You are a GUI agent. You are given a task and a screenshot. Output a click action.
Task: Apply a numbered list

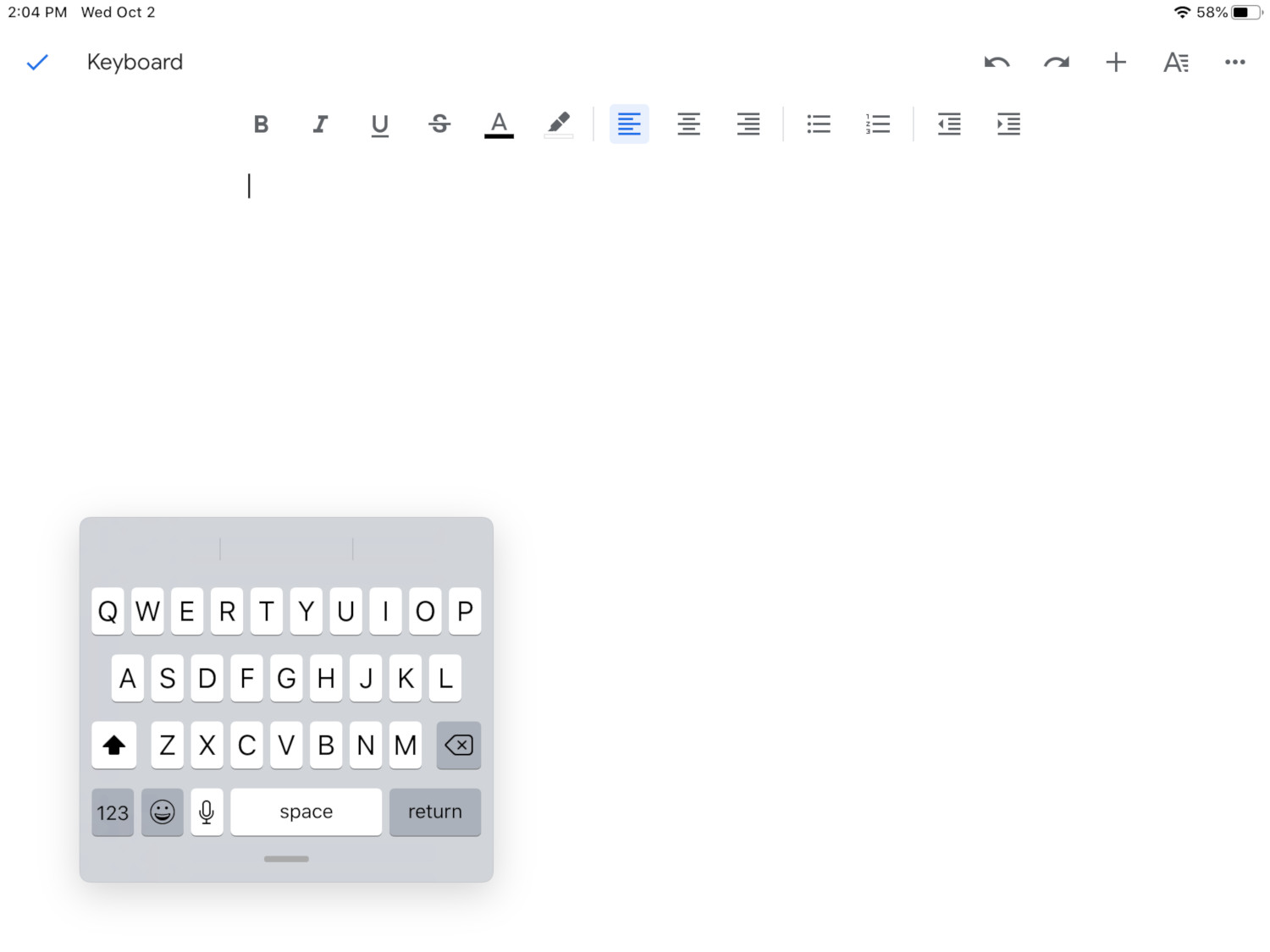tap(877, 124)
